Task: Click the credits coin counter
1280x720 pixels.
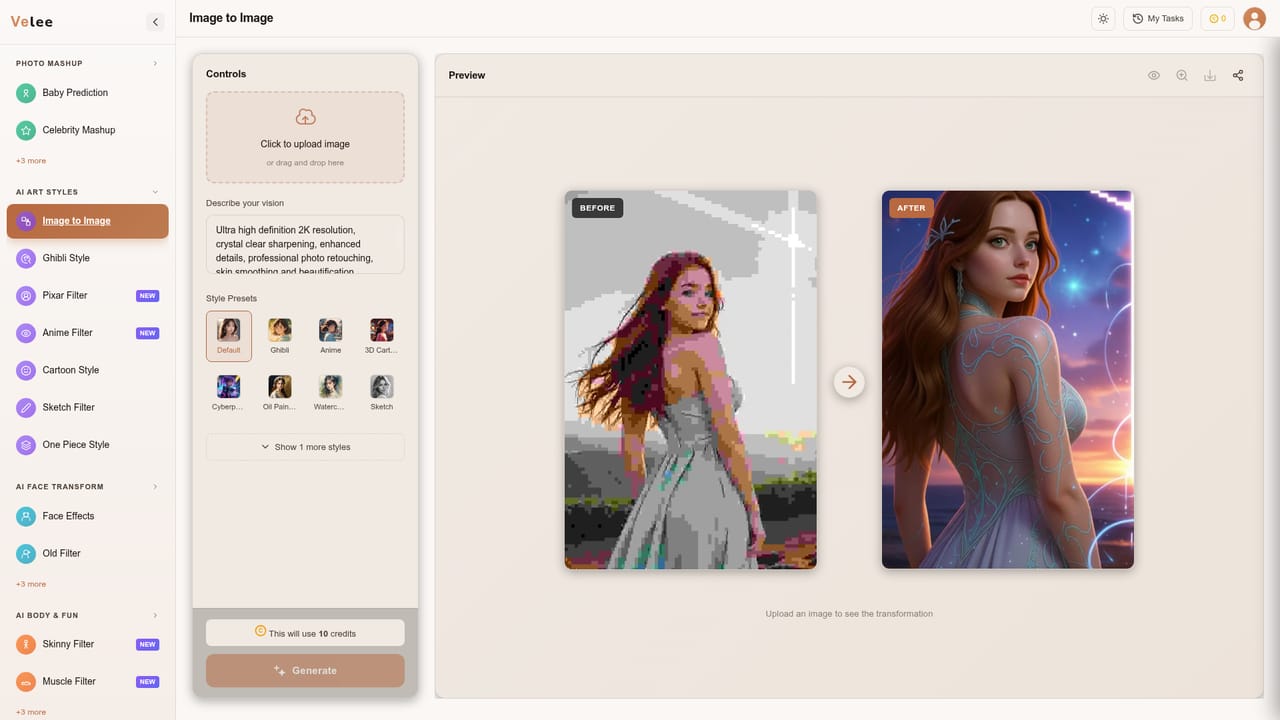Action: click(x=1217, y=18)
